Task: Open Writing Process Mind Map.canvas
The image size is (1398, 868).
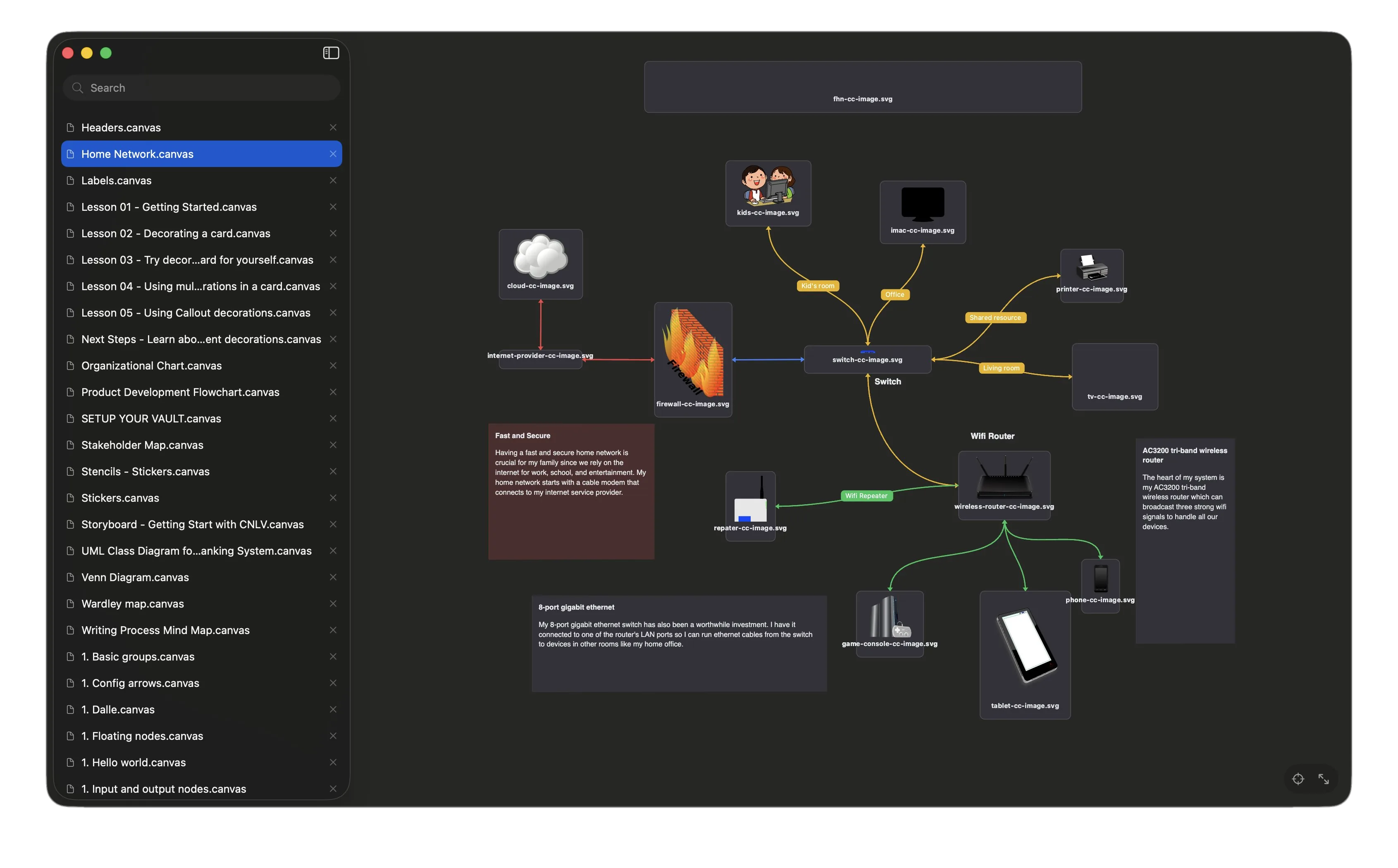Action: tap(202, 630)
